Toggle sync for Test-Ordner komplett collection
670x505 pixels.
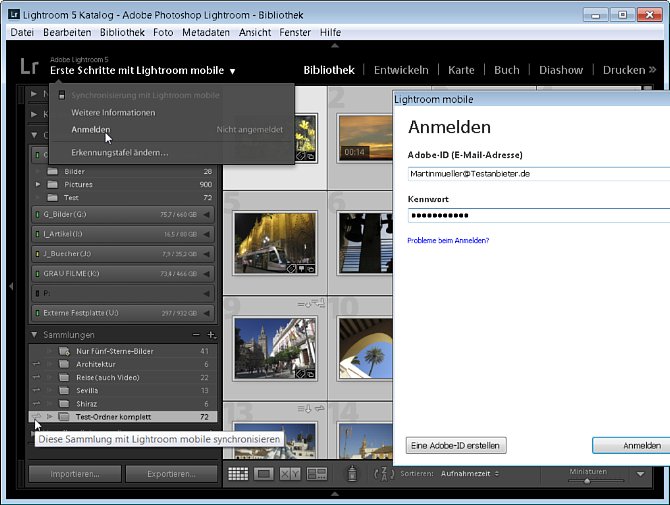tap(35, 416)
